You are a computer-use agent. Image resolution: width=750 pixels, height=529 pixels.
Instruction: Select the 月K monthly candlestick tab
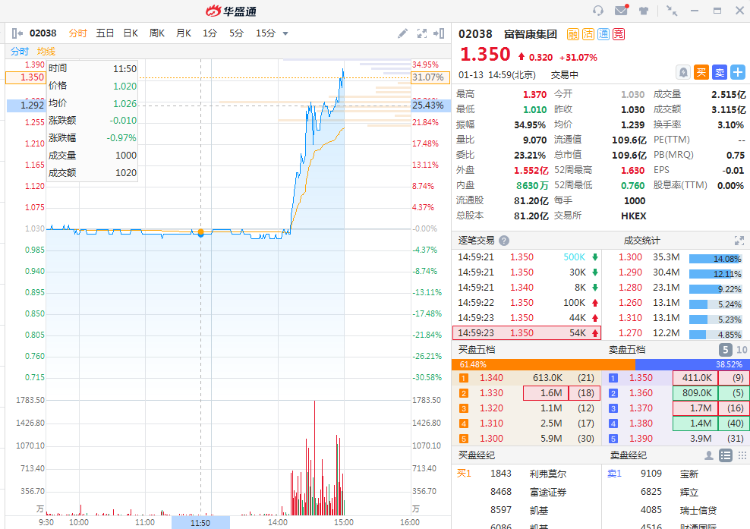(x=183, y=33)
